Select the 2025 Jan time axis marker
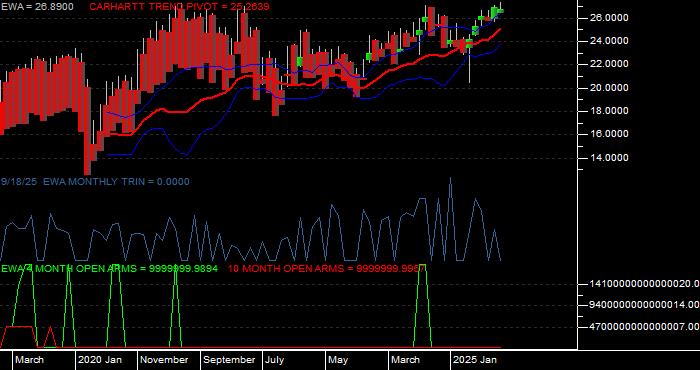This screenshot has height=370, width=700. (x=475, y=360)
